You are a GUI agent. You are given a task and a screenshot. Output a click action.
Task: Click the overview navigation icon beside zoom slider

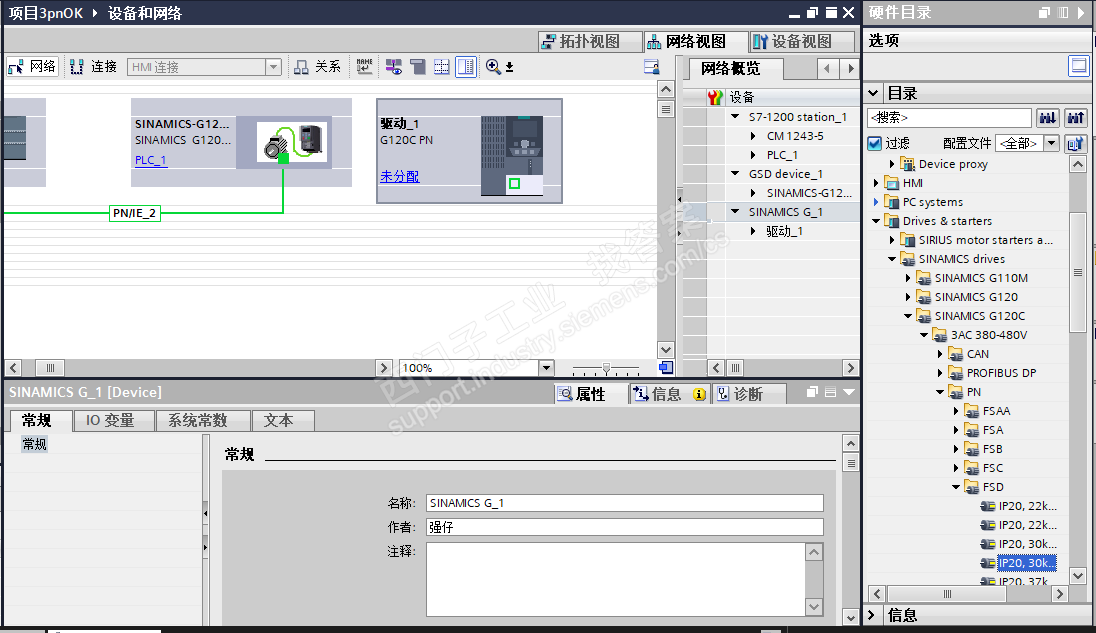point(666,368)
